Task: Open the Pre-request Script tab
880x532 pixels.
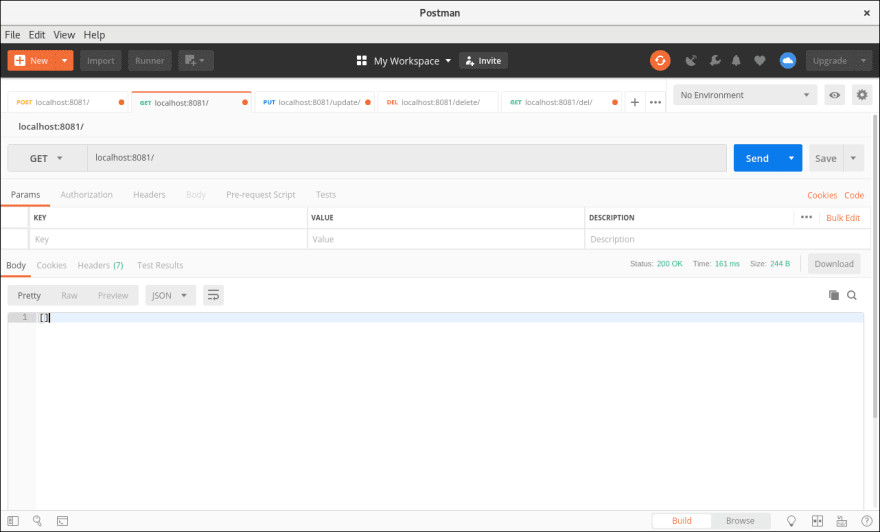Action: (260, 195)
